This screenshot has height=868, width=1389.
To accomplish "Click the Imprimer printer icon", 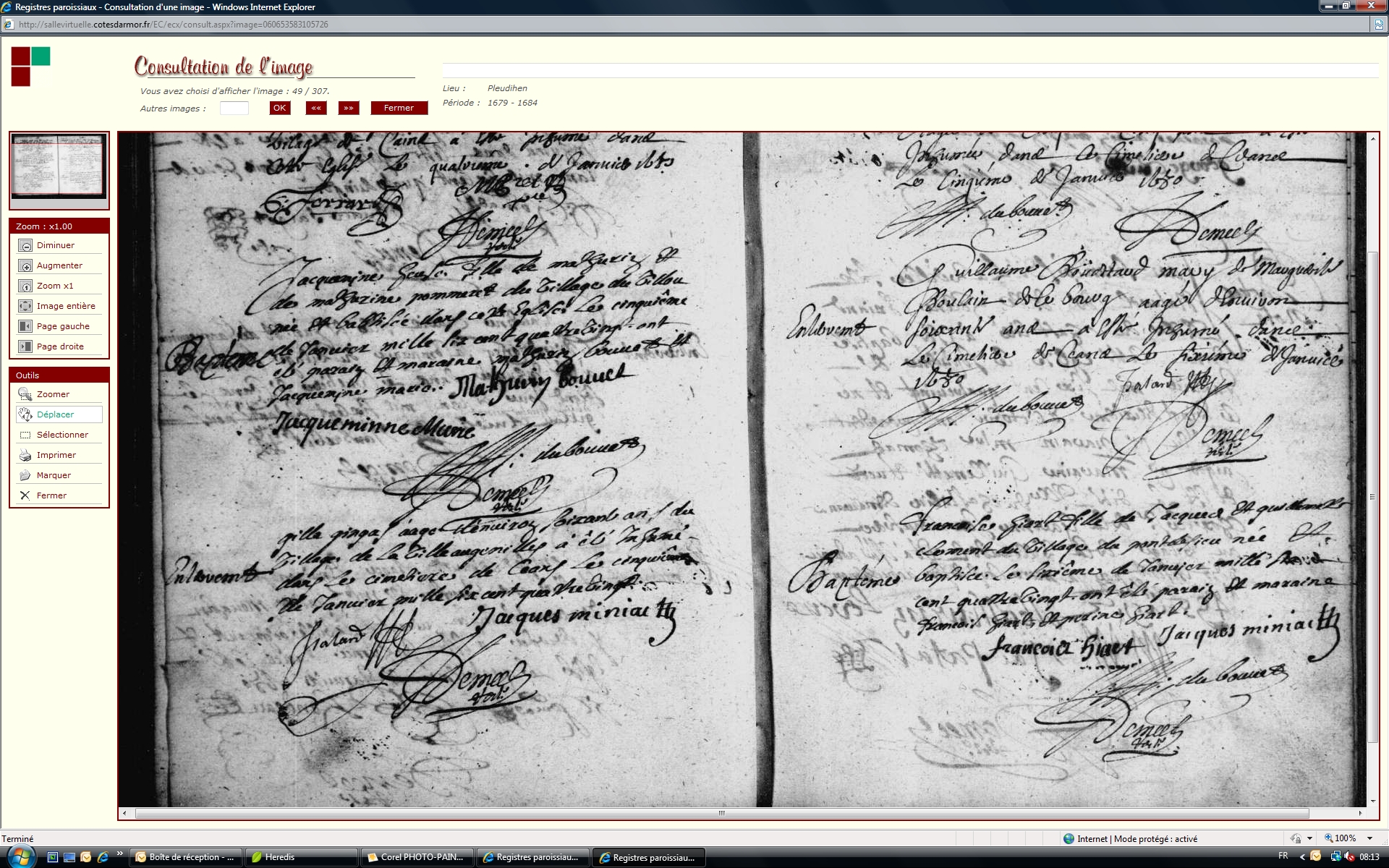I will [x=25, y=456].
